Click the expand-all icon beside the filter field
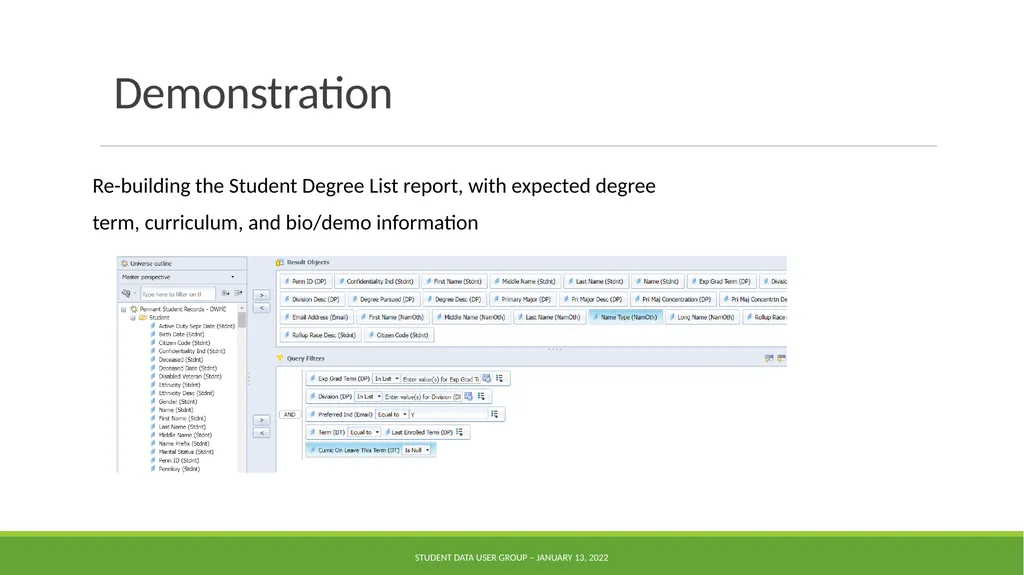The height and width of the screenshot is (575, 1024). click(x=225, y=293)
